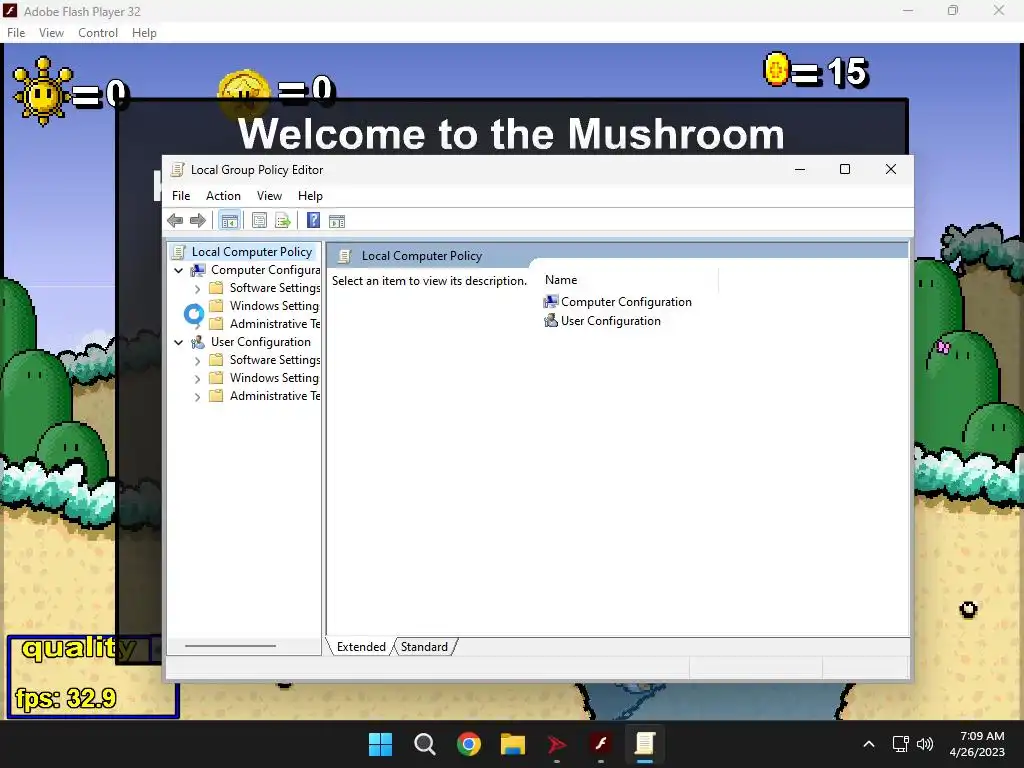Click the blue question mark Help toolbar icon
This screenshot has width=1024, height=768.
click(313, 221)
